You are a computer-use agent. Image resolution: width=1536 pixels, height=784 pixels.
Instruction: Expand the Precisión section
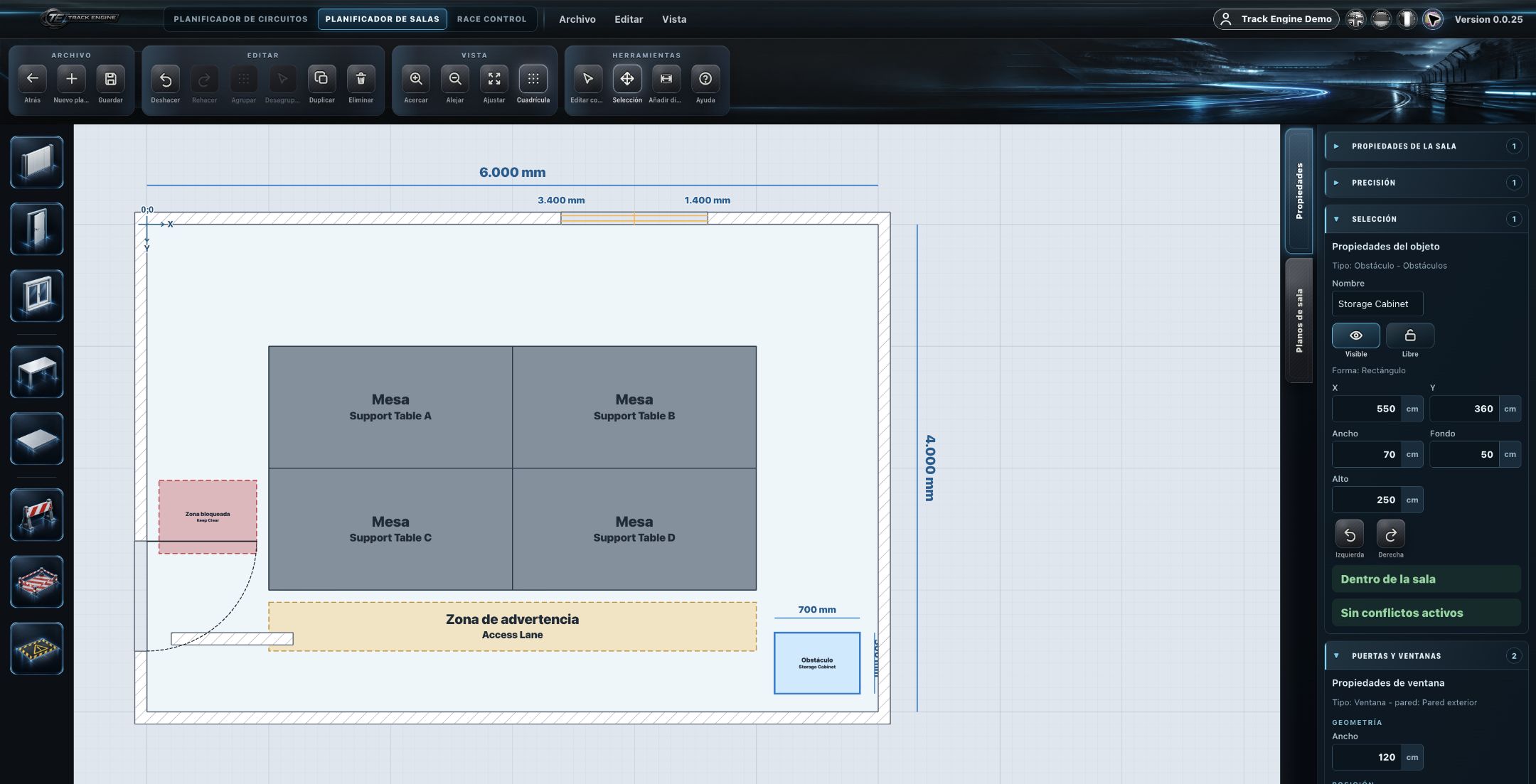1426,183
